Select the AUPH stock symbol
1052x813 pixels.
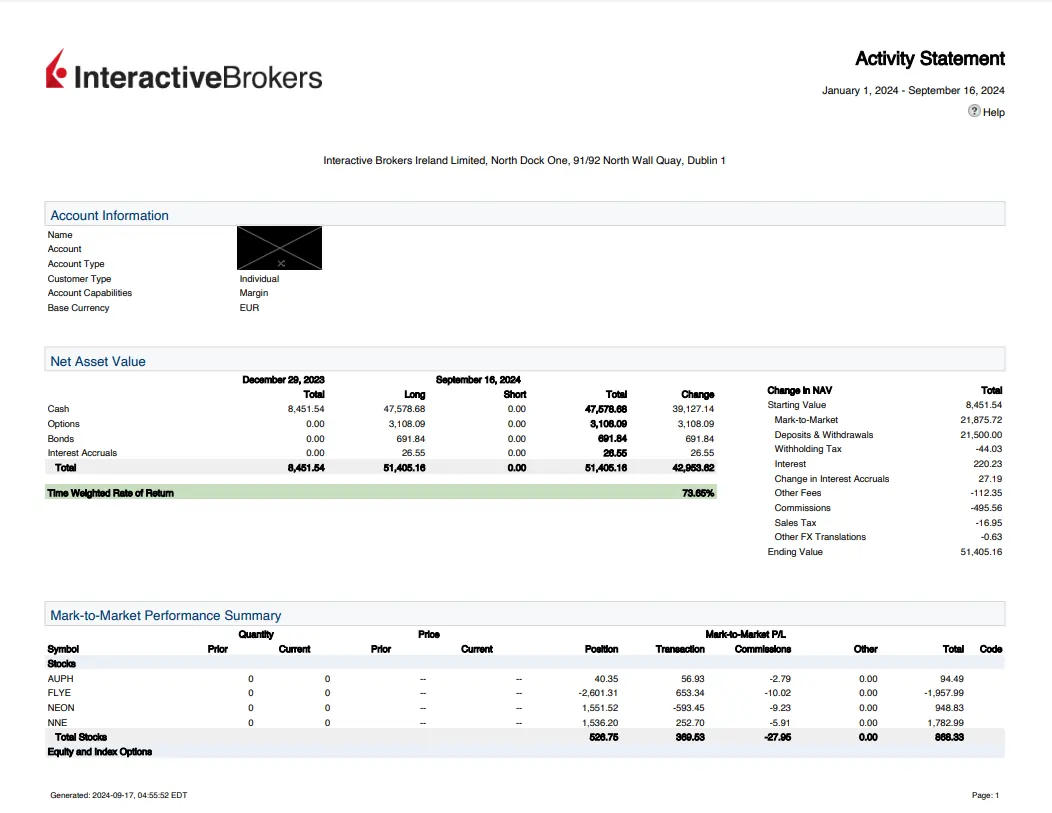coord(60,678)
